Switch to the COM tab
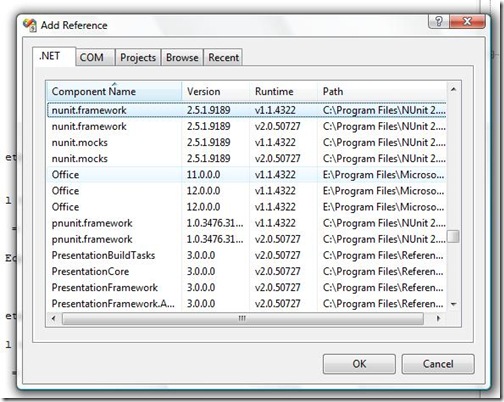Image resolution: width=504 pixels, height=402 pixels. click(x=95, y=57)
